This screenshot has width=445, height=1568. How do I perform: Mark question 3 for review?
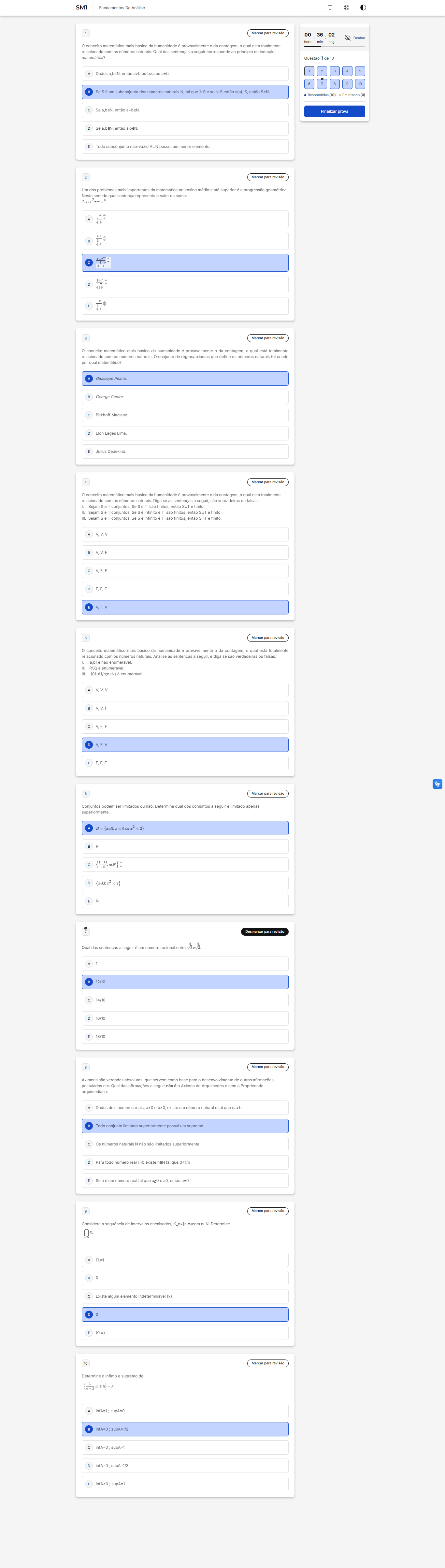268,338
